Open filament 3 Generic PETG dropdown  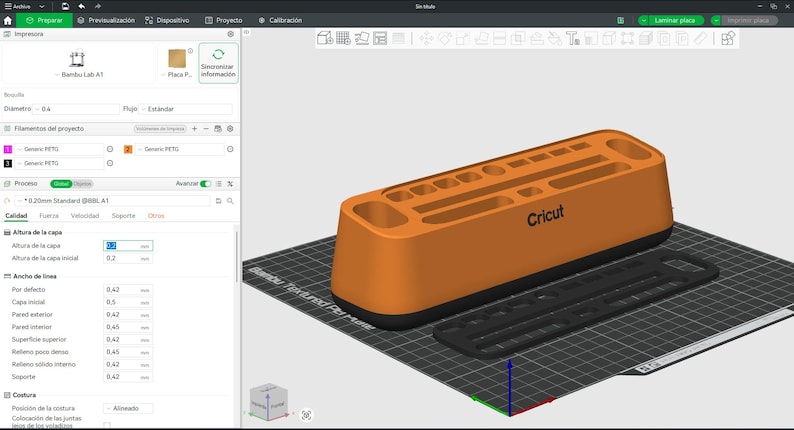click(59, 163)
